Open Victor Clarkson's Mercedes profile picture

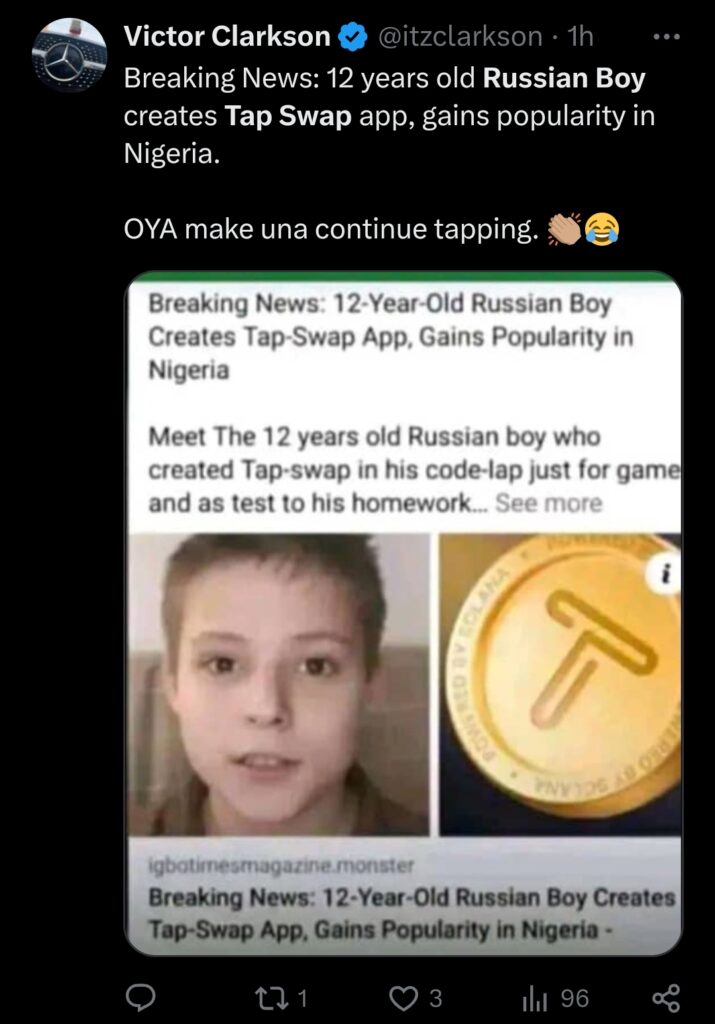(69, 55)
